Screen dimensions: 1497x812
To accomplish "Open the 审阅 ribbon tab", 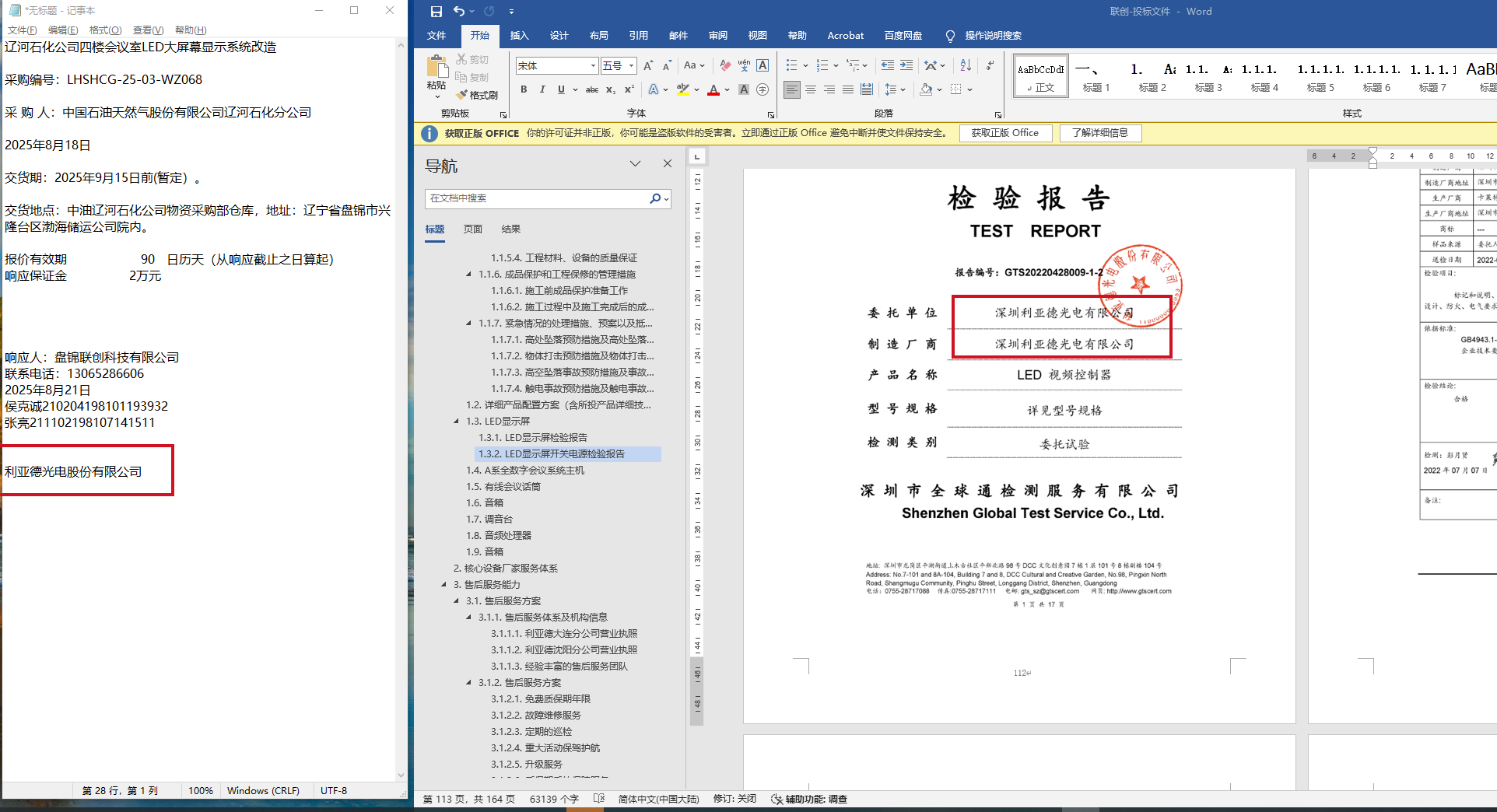I will tap(717, 36).
